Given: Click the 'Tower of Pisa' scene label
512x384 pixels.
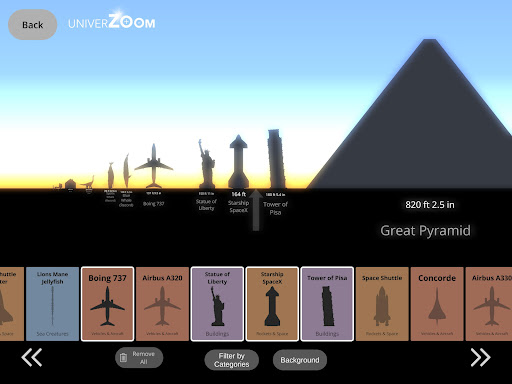Looking at the screenshot, I should coord(275,208).
